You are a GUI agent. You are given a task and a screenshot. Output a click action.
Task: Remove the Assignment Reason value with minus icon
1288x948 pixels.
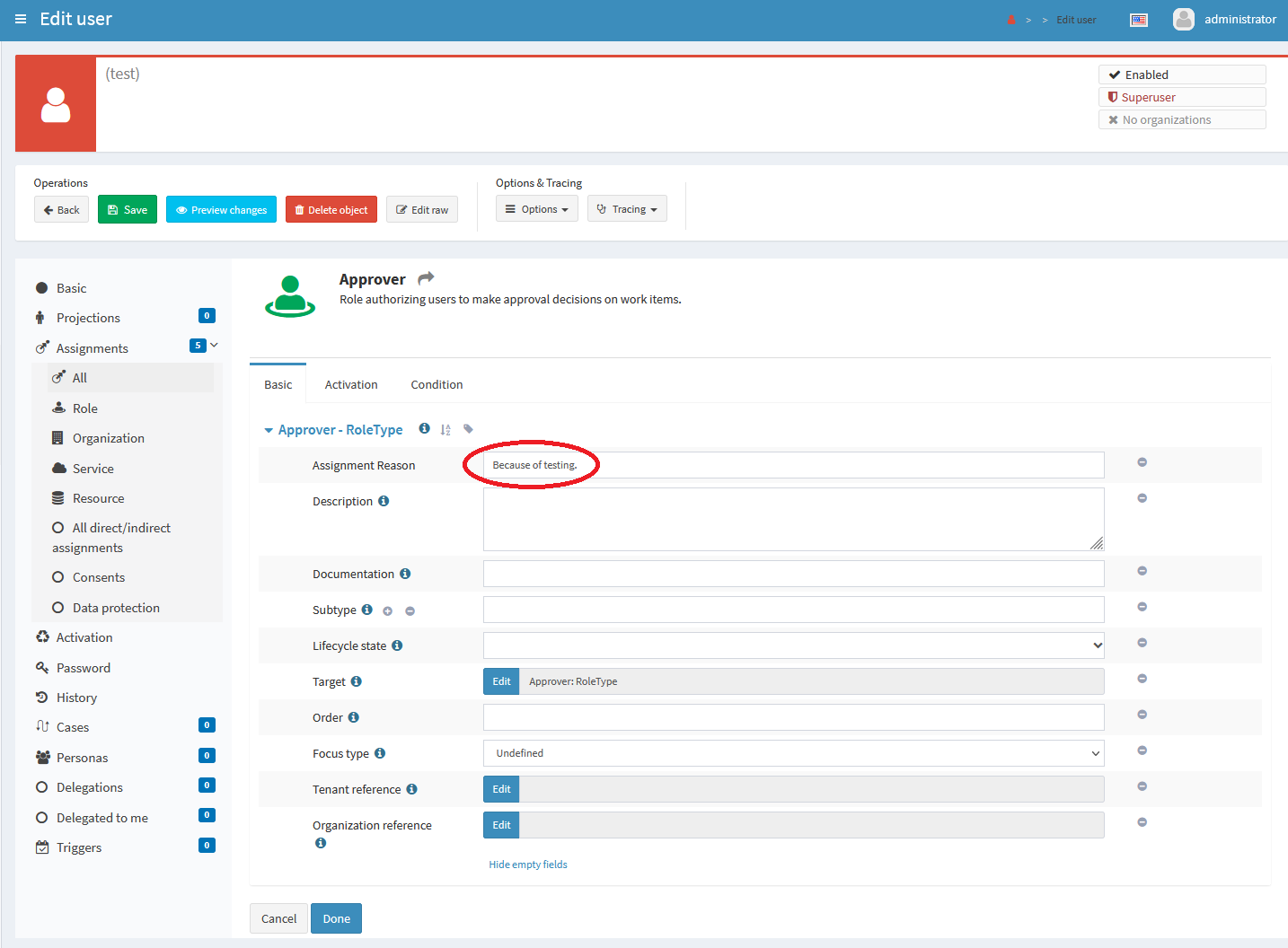click(1142, 462)
